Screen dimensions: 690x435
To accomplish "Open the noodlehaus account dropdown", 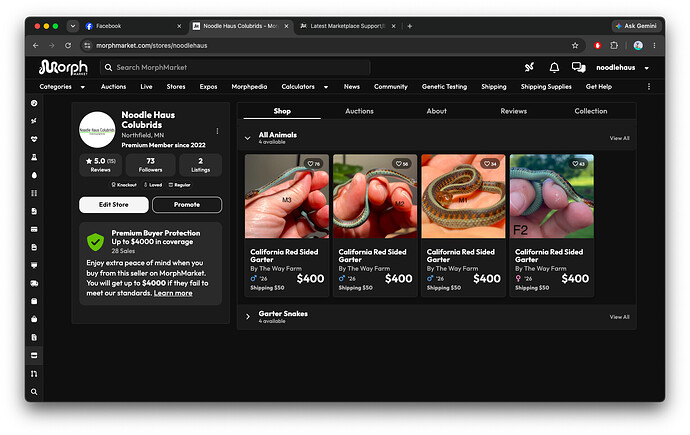I will click(622, 67).
